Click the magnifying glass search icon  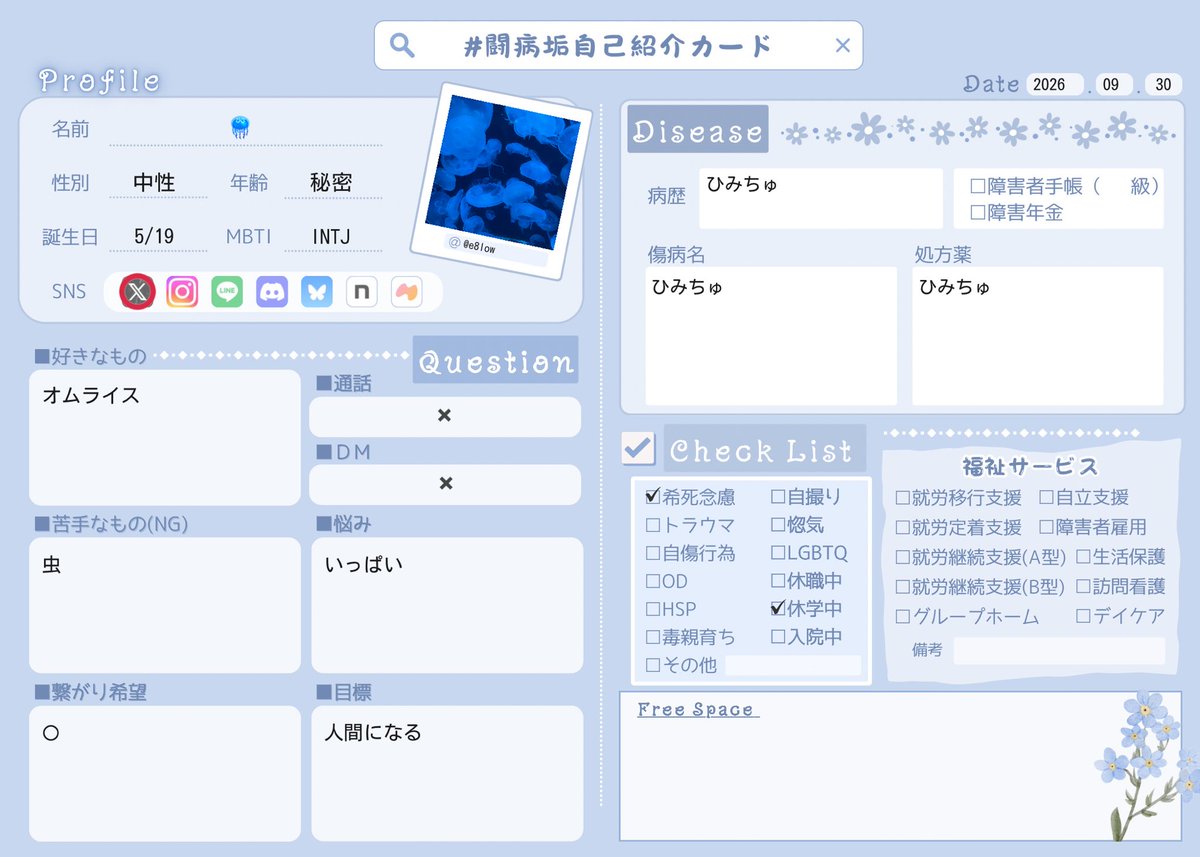(x=402, y=45)
